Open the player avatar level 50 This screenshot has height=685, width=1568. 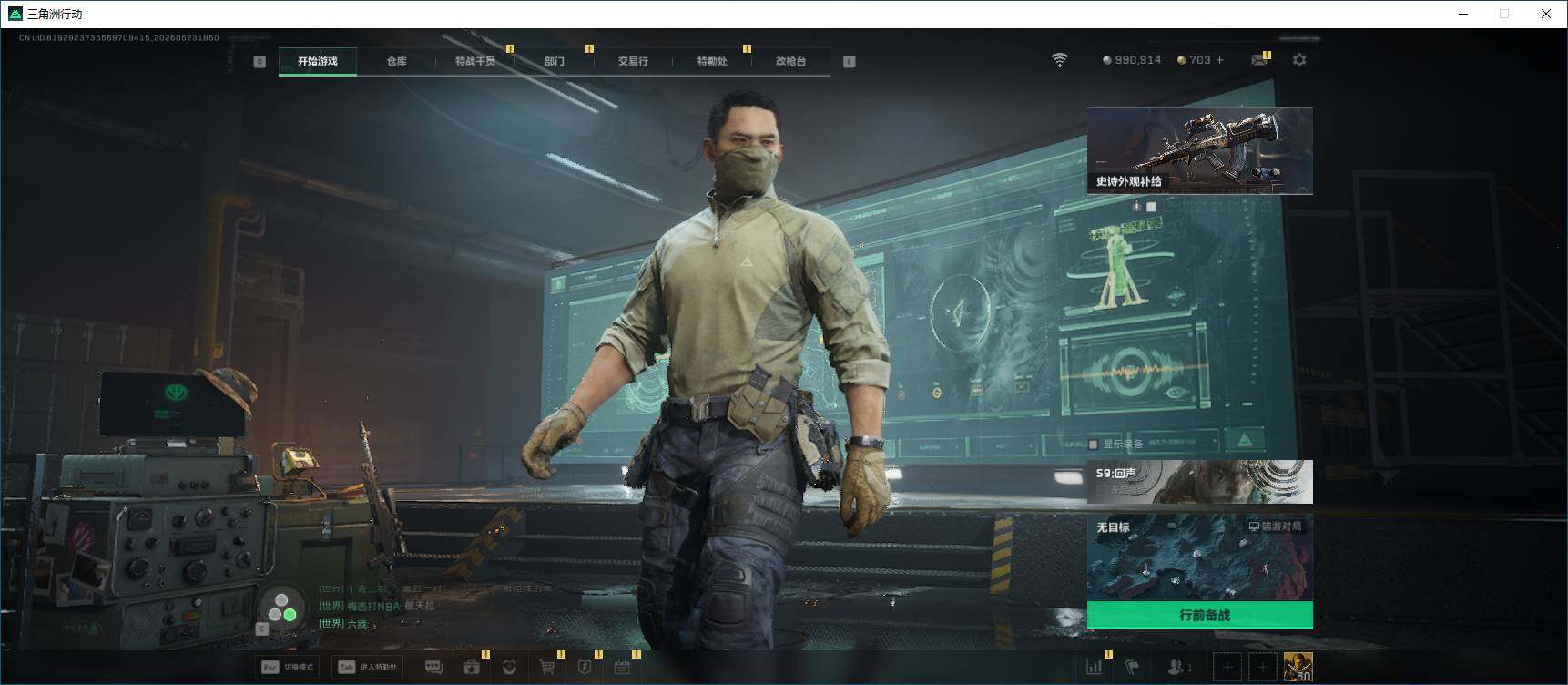[x=1298, y=668]
